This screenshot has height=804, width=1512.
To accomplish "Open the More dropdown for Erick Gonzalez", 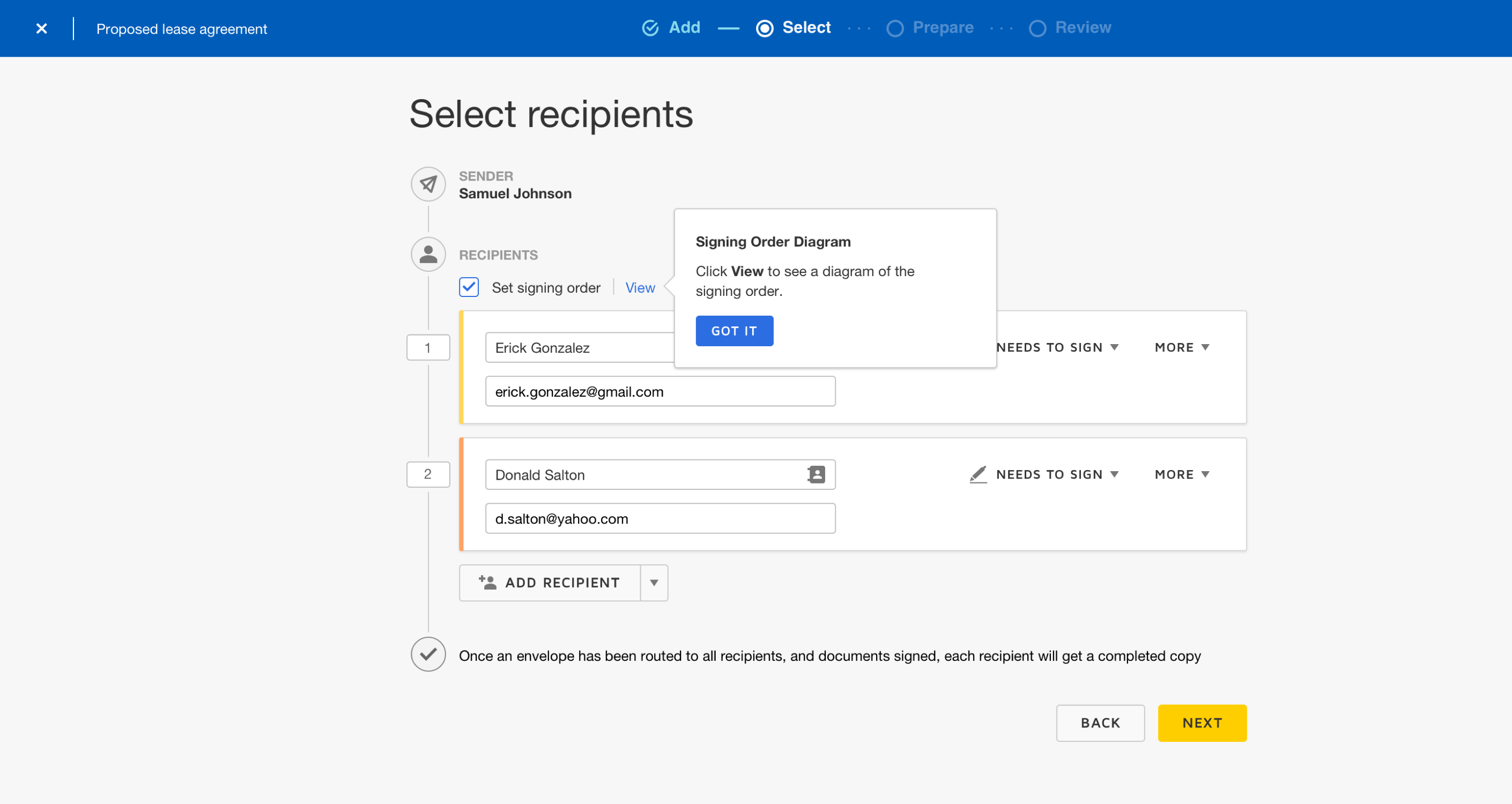I will pos(1182,347).
